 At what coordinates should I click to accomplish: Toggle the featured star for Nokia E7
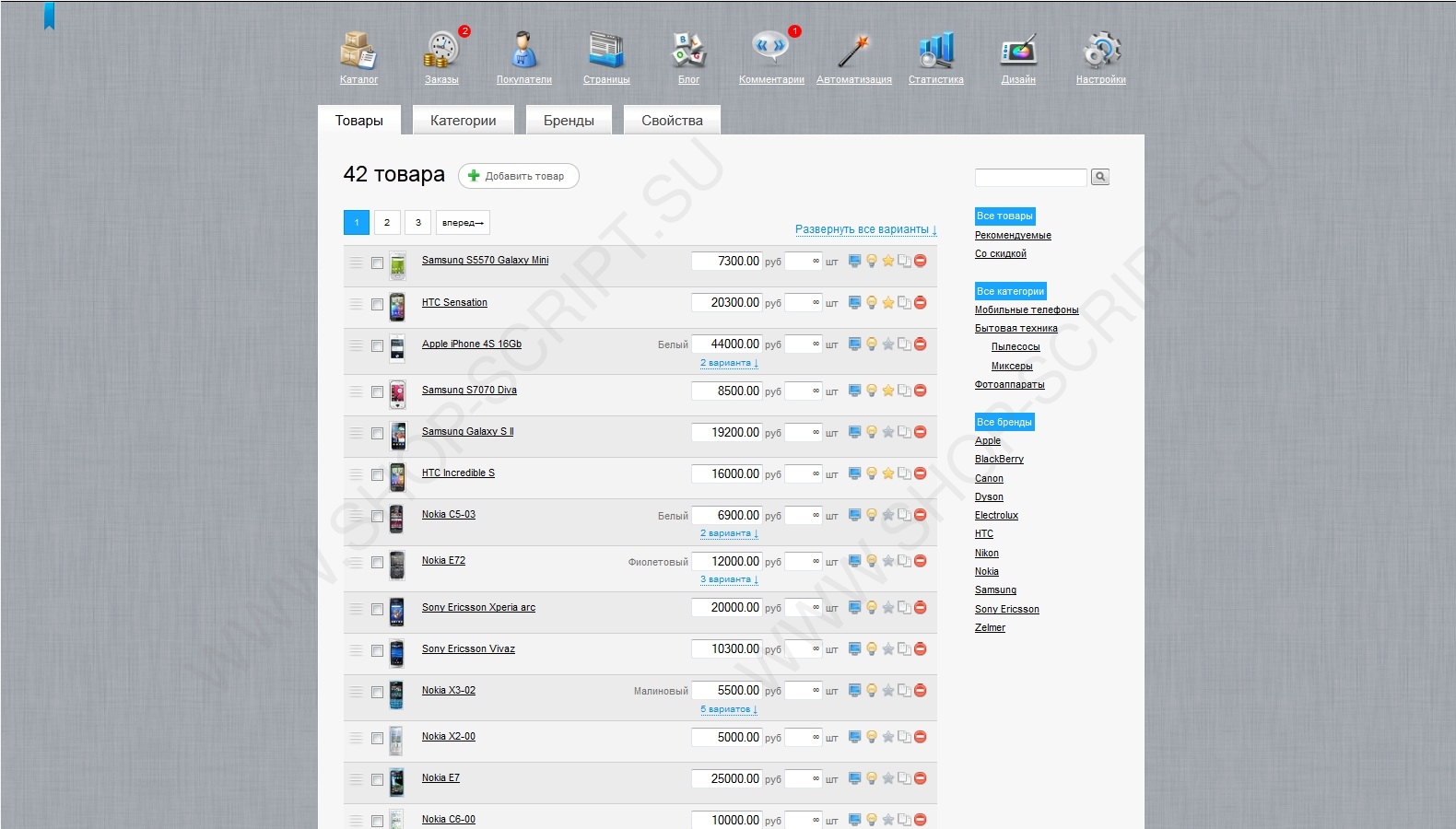887,778
